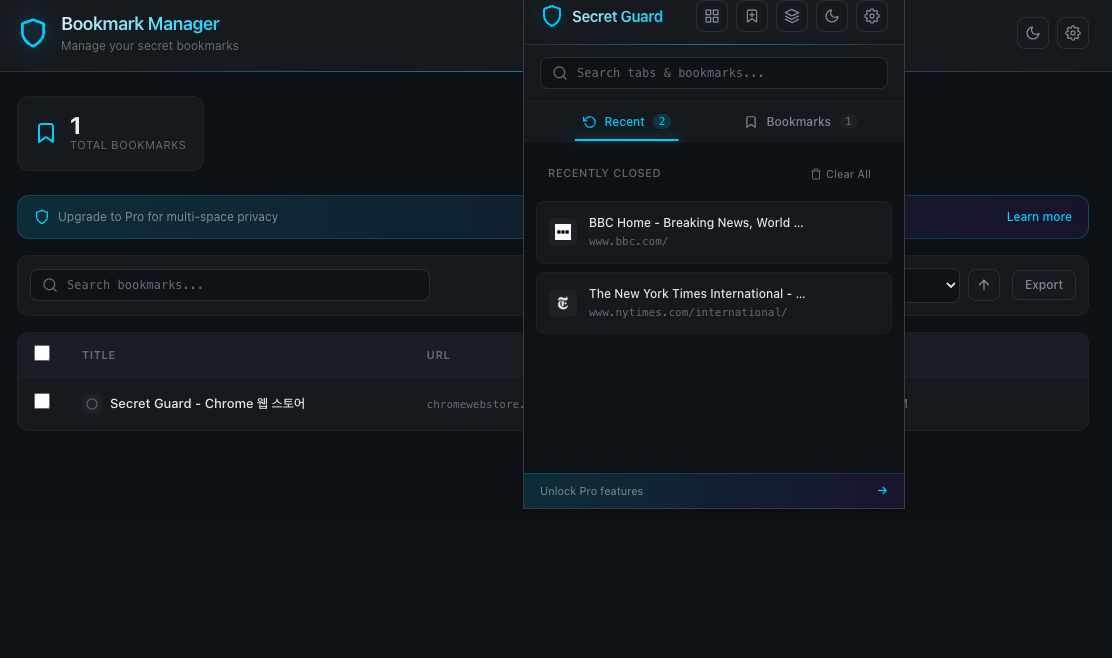Select the radio circle beside Secret Guard bookmark
This screenshot has height=658, width=1112.
(x=91, y=403)
